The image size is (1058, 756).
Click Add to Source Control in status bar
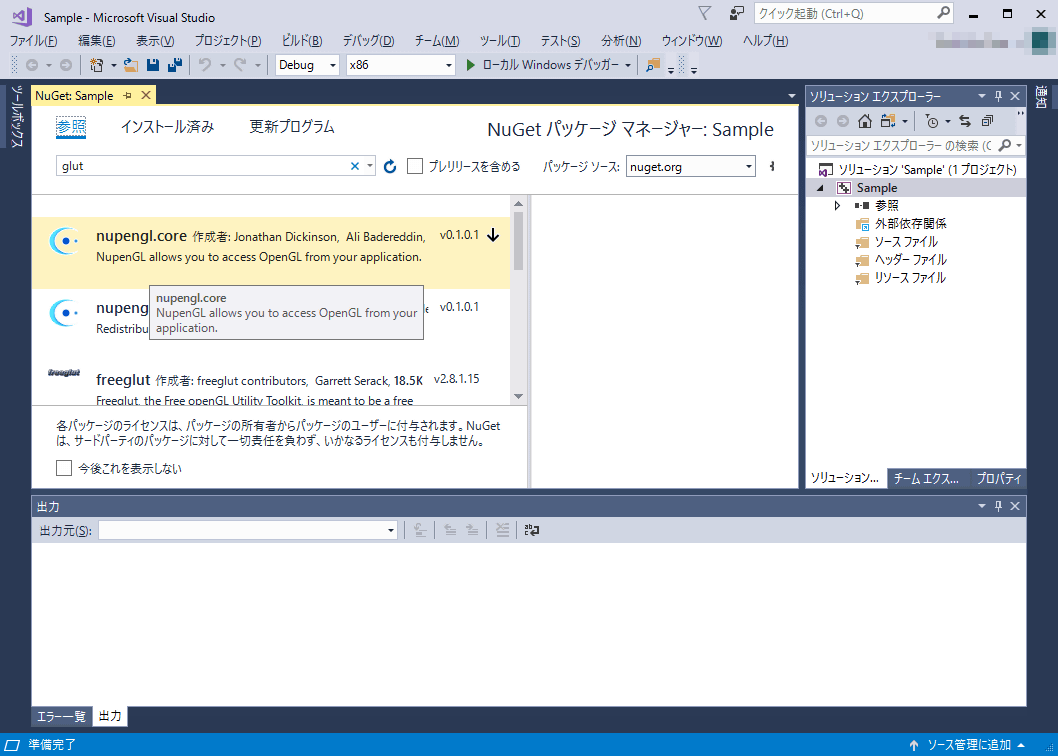click(968, 745)
